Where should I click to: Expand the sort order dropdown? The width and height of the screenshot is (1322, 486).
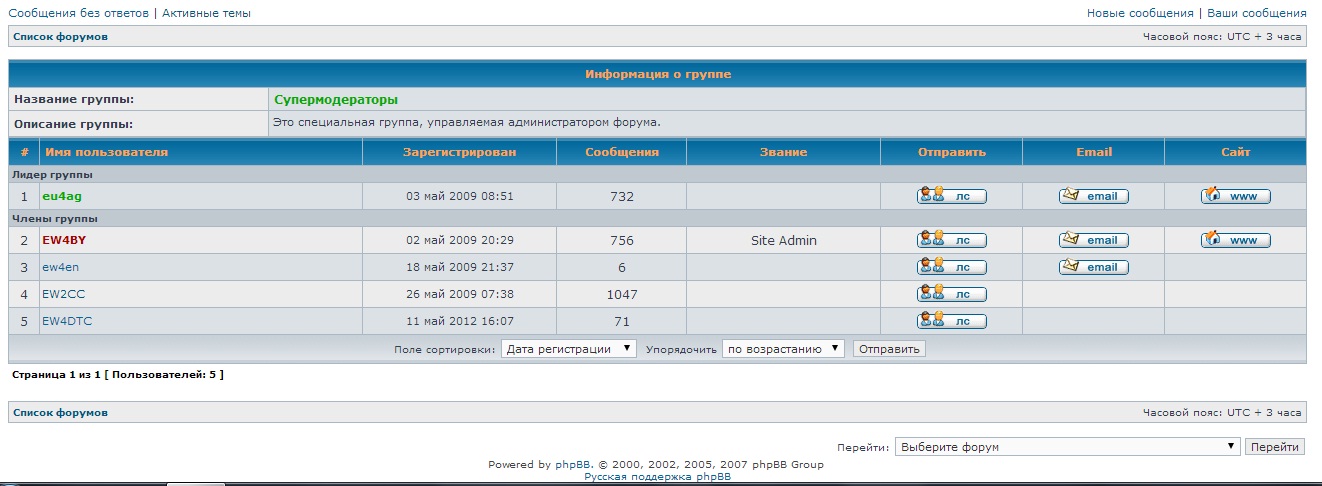pyautogui.click(x=783, y=349)
